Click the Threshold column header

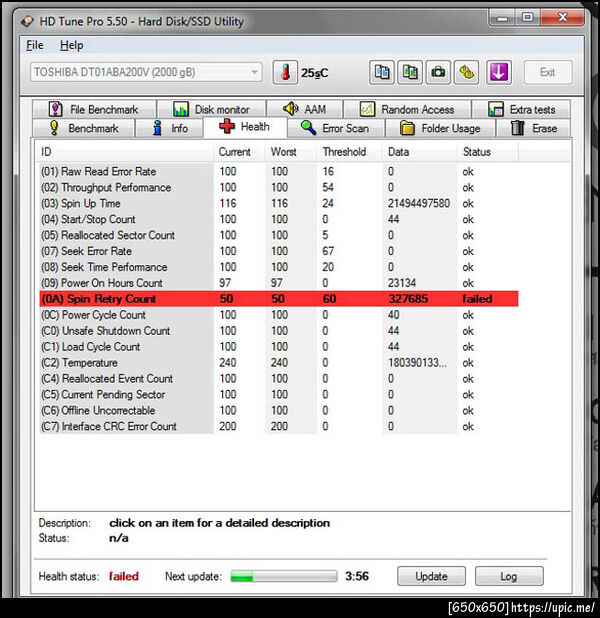(349, 152)
